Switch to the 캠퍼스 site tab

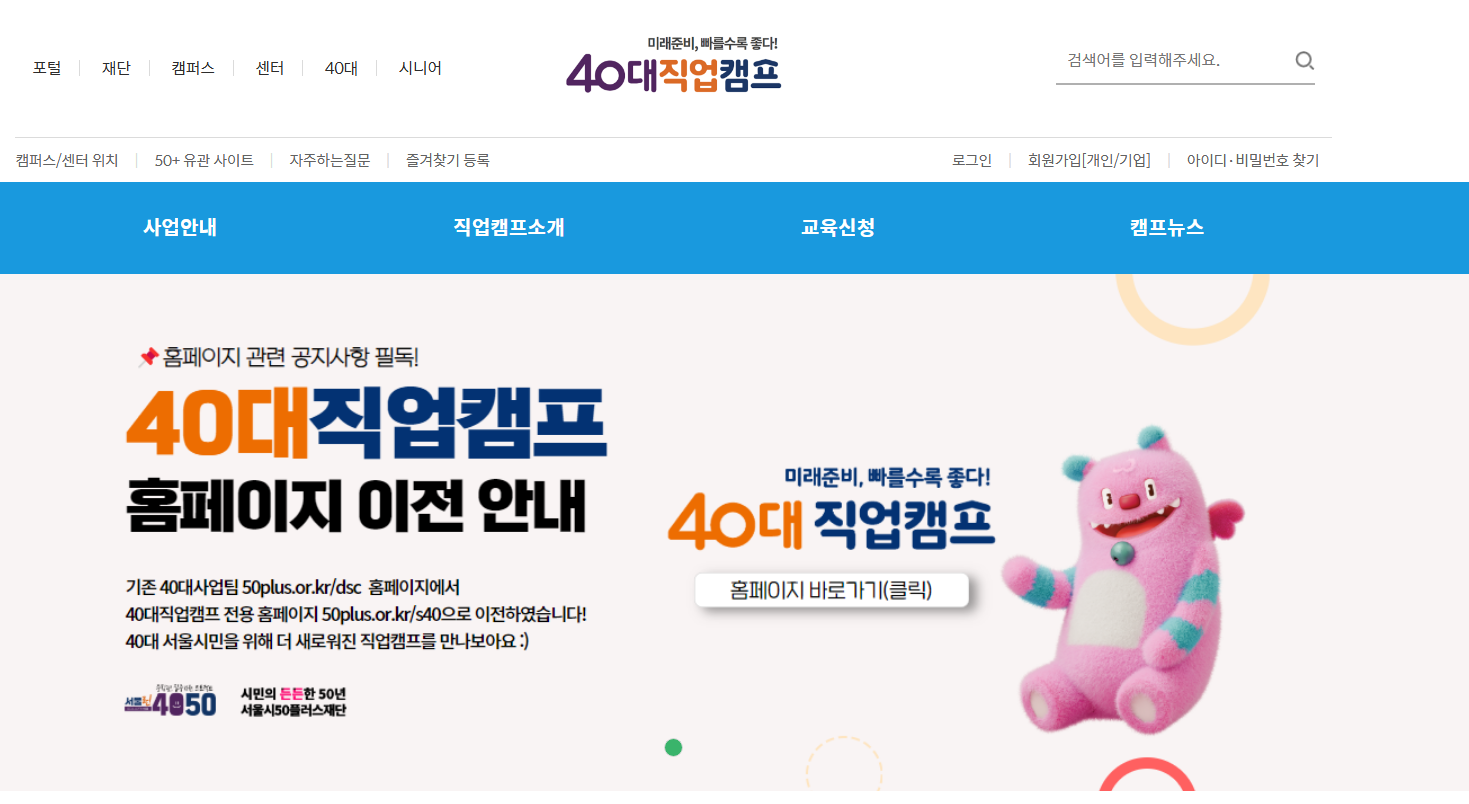(193, 68)
